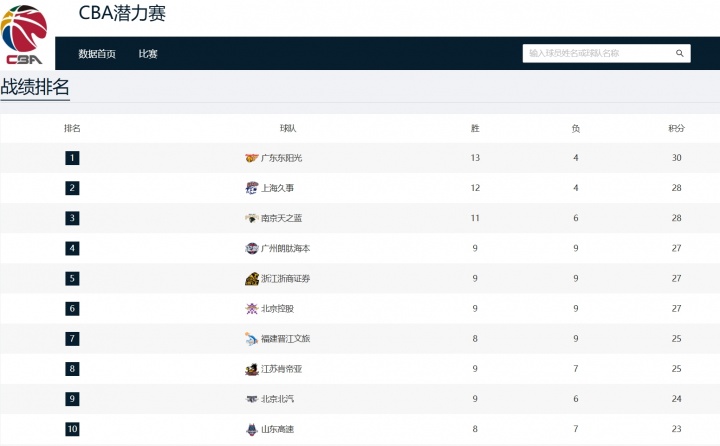The image size is (720, 446).
Task: Click the 广州朗肽海本 team logo
Action: [x=252, y=248]
